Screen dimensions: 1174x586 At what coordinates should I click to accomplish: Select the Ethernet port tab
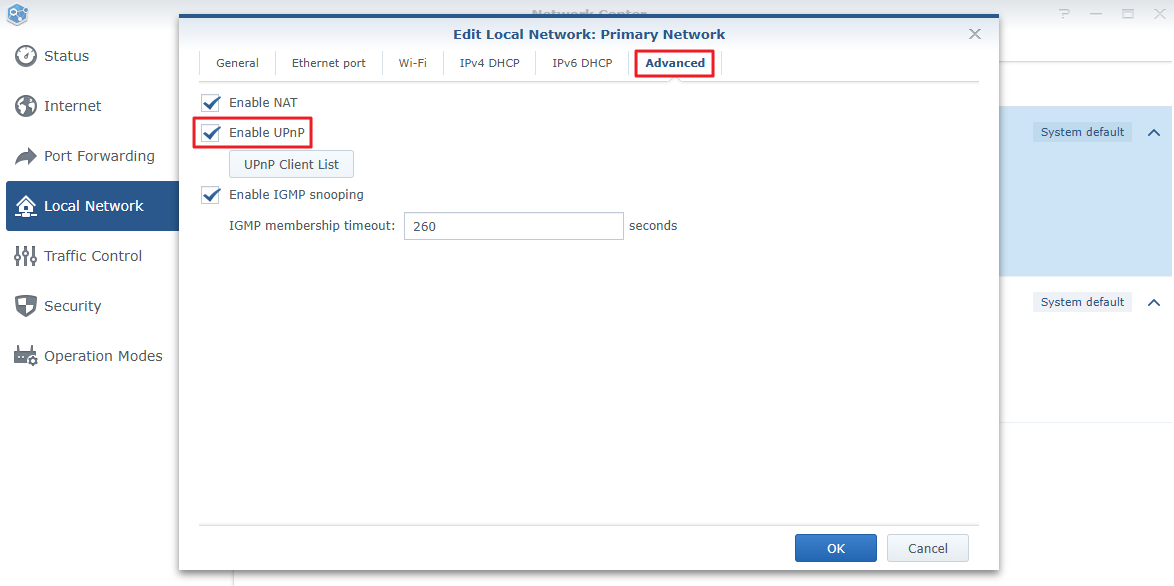328,63
